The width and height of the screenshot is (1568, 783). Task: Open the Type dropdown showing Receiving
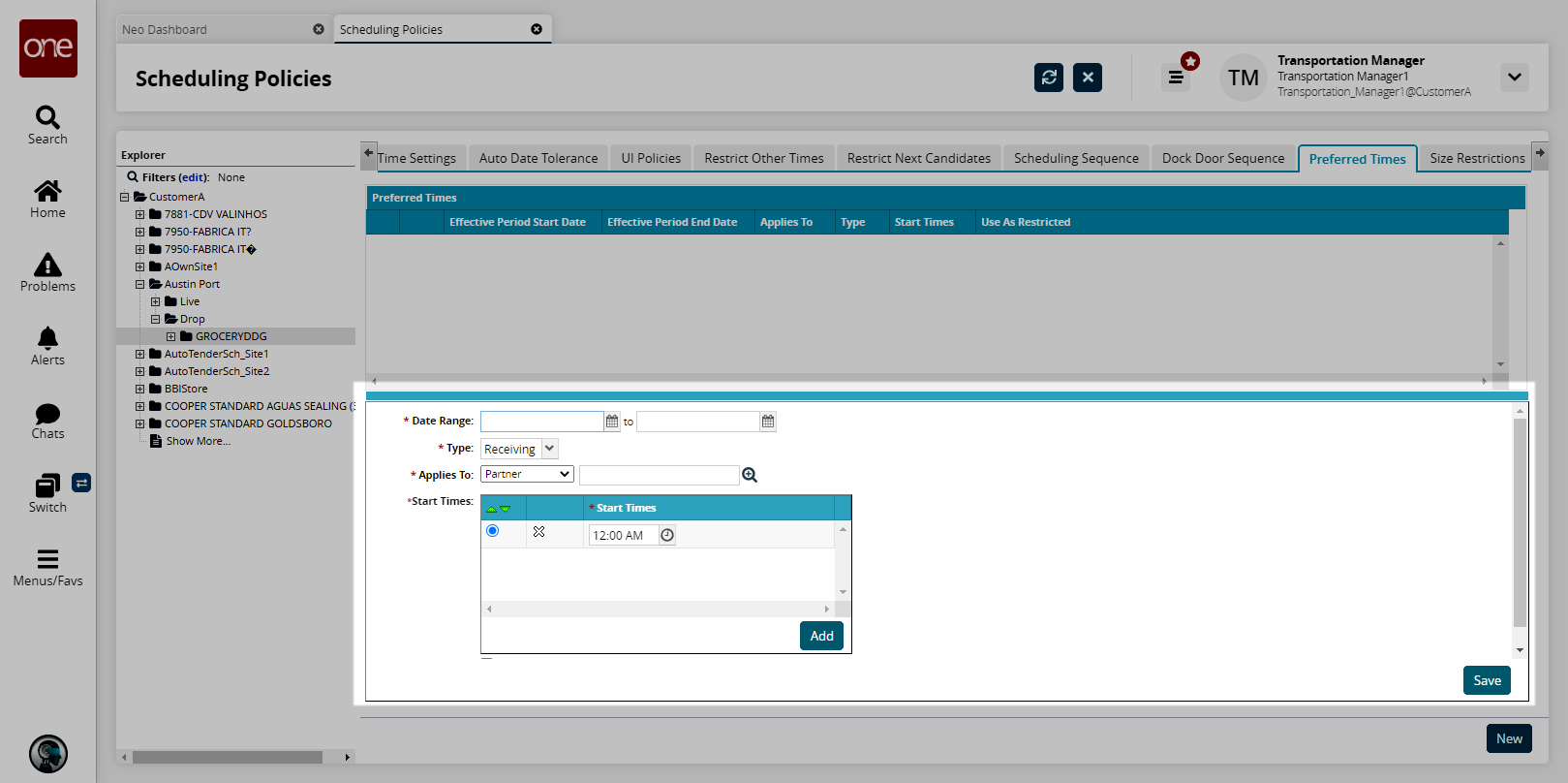pyautogui.click(x=549, y=449)
